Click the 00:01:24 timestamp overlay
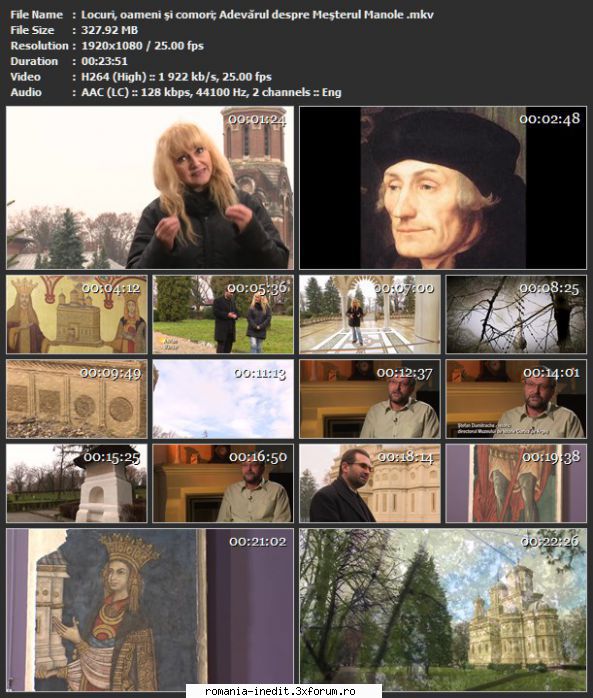593x698 pixels. click(257, 119)
